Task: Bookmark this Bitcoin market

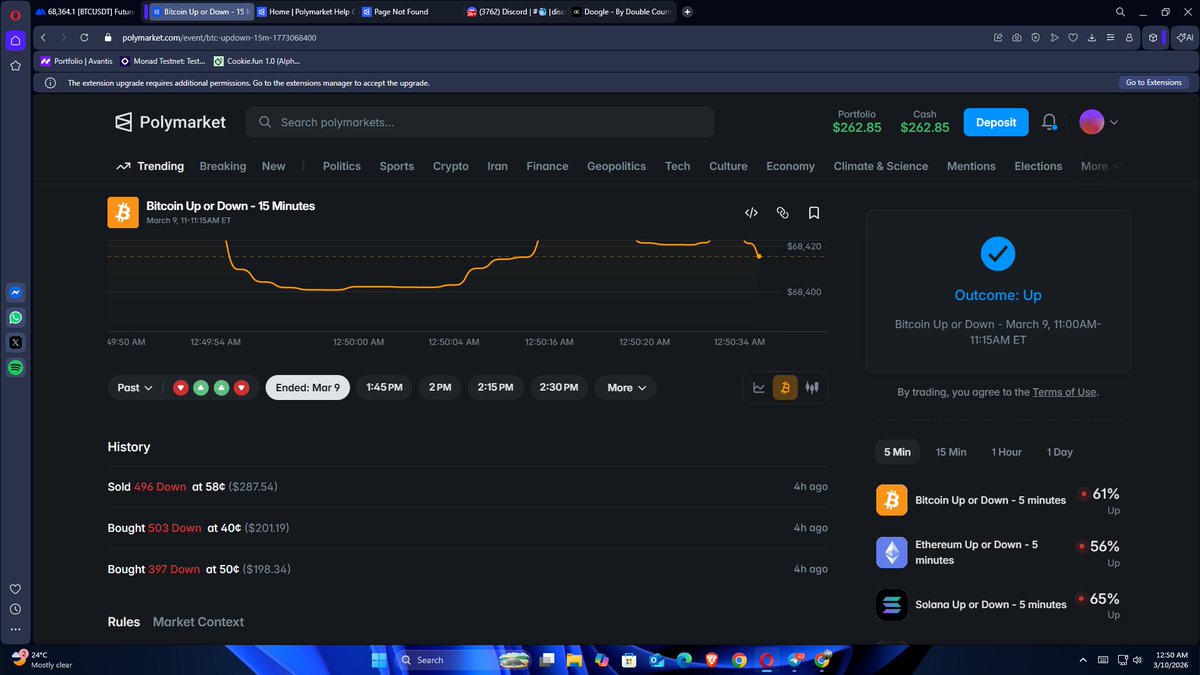Action: [x=814, y=213]
